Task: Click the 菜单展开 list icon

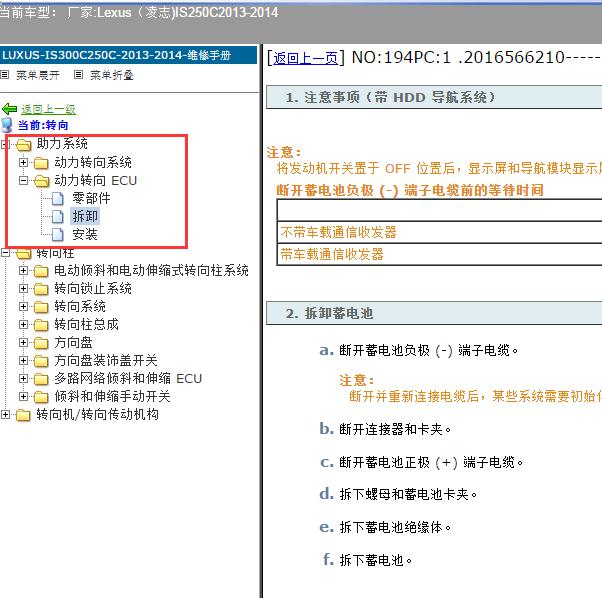Action: pyautogui.click(x=5, y=75)
